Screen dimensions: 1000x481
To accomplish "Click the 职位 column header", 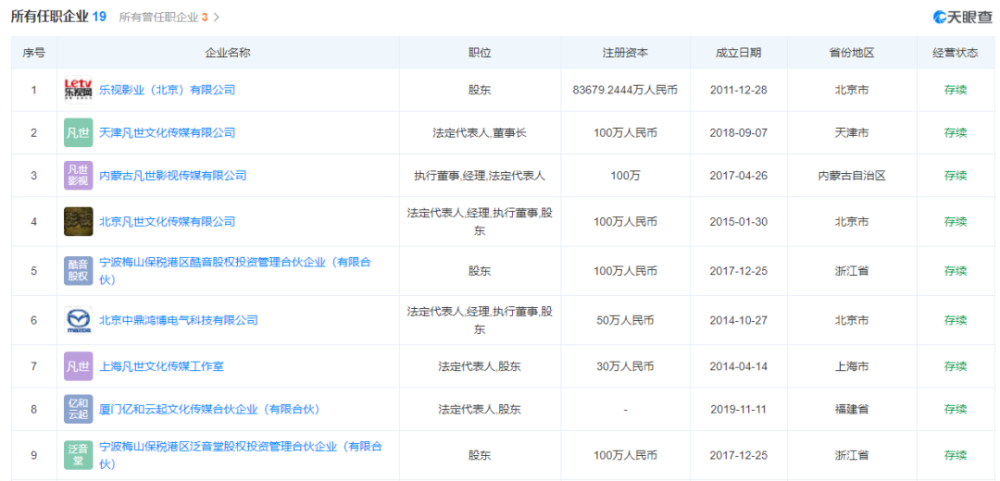I will [480, 53].
